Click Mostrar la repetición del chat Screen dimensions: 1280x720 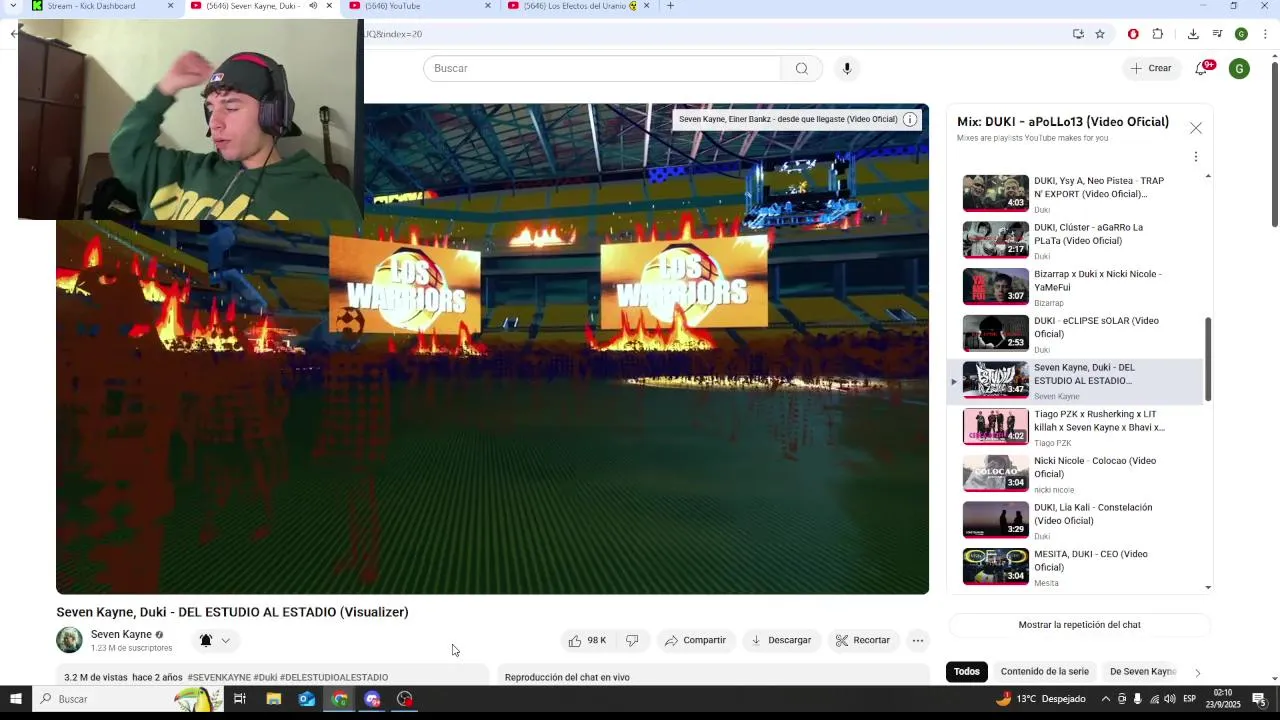click(x=1079, y=625)
